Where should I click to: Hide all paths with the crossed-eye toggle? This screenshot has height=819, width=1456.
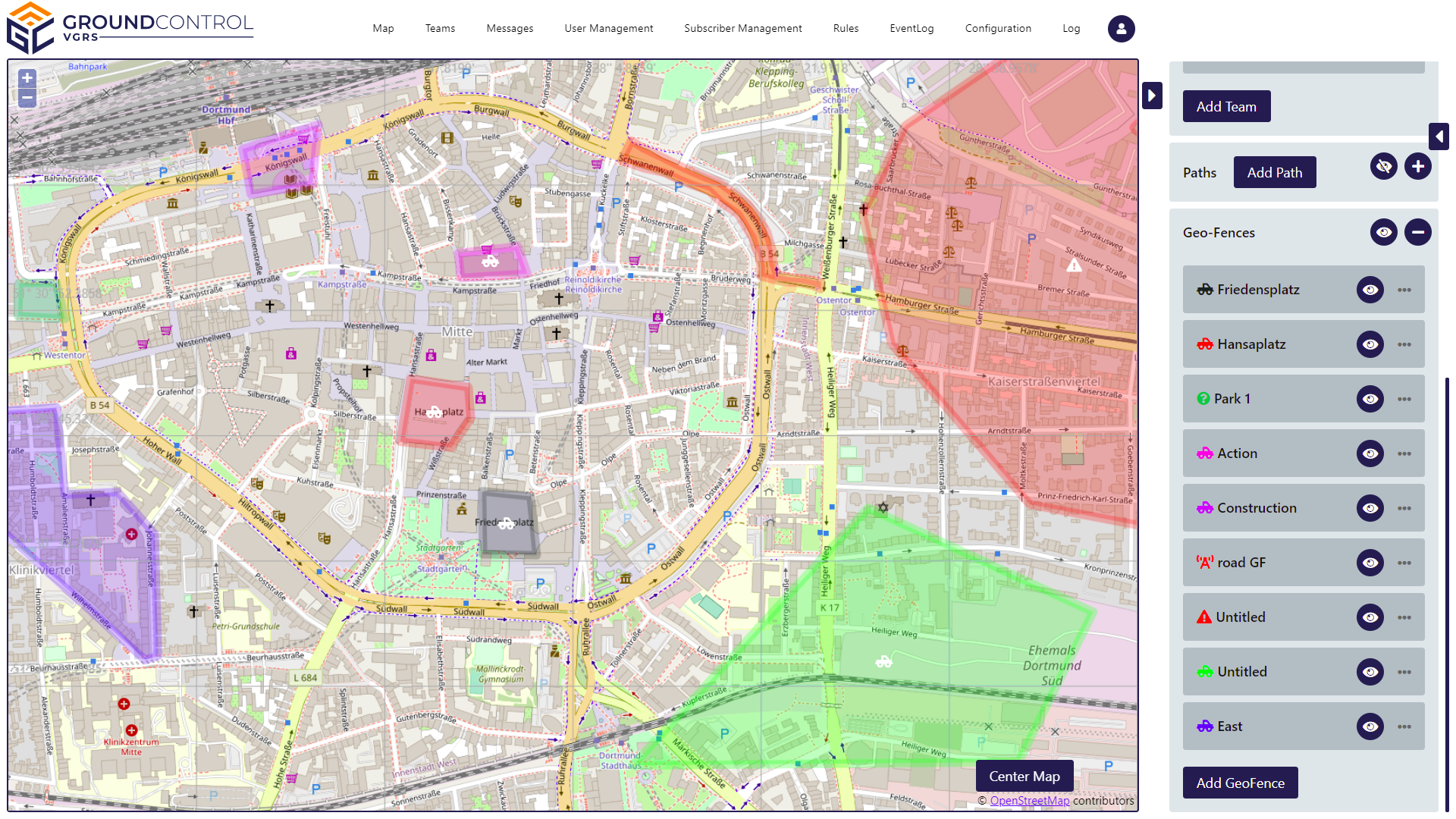click(1383, 166)
